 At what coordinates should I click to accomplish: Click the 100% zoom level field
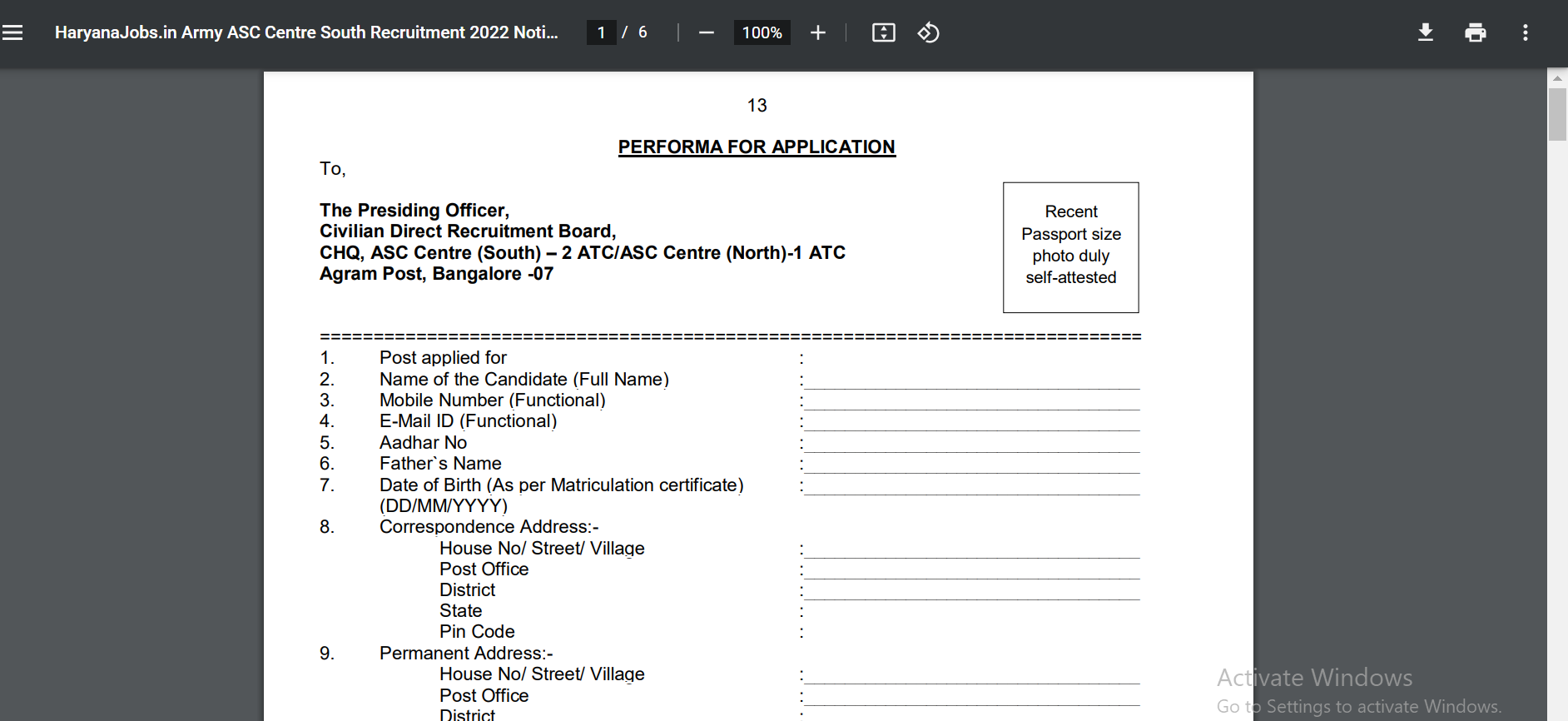pyautogui.click(x=762, y=32)
